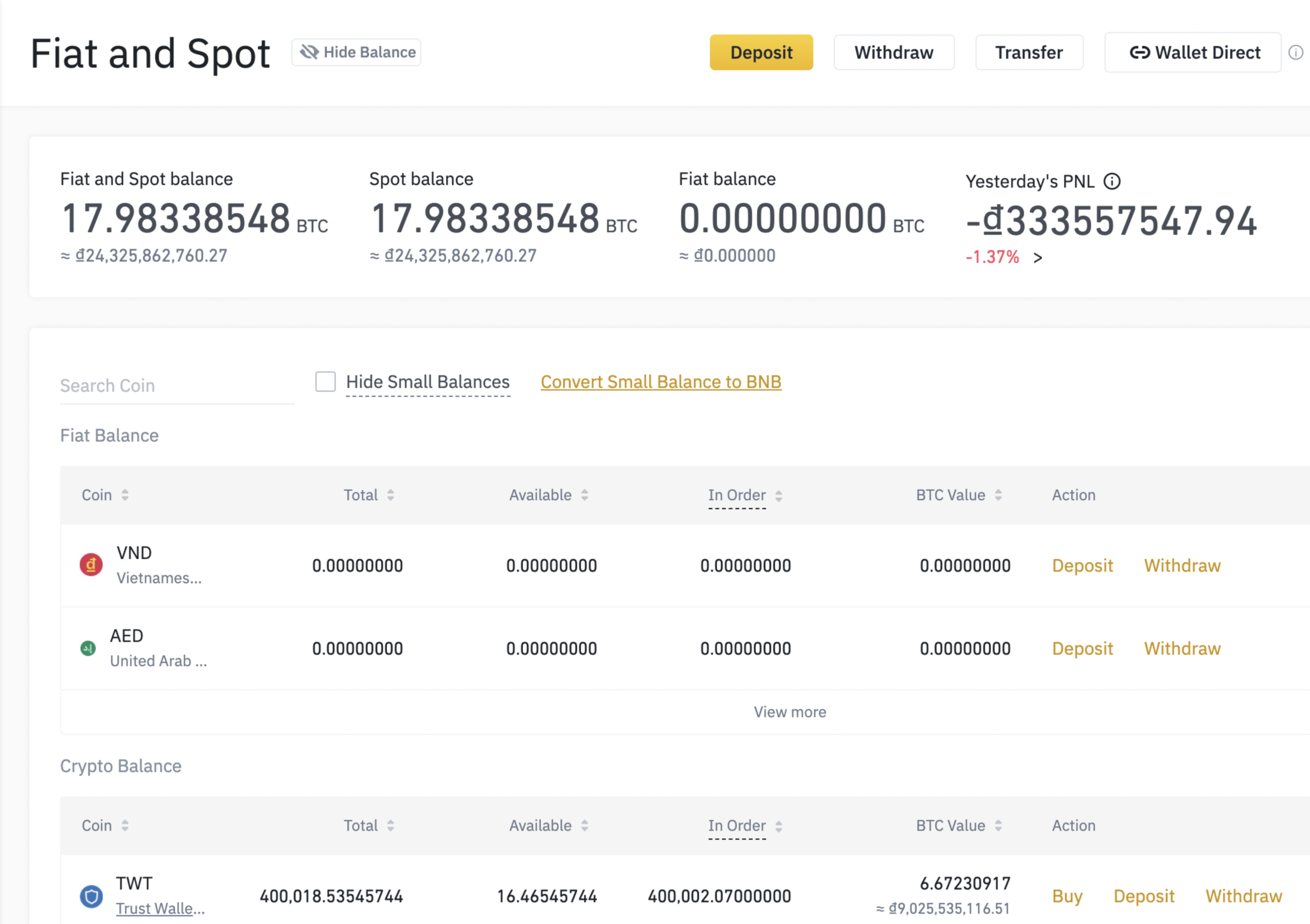Click the VND Vietnamese Dong coin icon
This screenshot has height=924, width=1310.
point(91,565)
